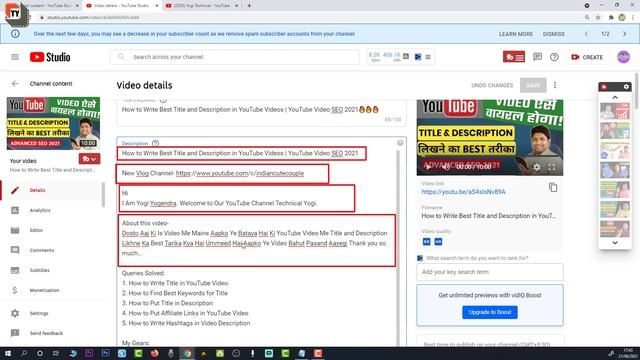Open the vidIQ dropdown under sidebar thumbnail

(89, 159)
